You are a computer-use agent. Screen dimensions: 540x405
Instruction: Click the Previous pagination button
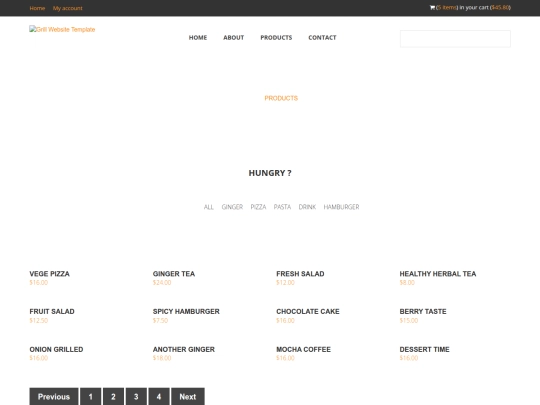click(x=54, y=397)
